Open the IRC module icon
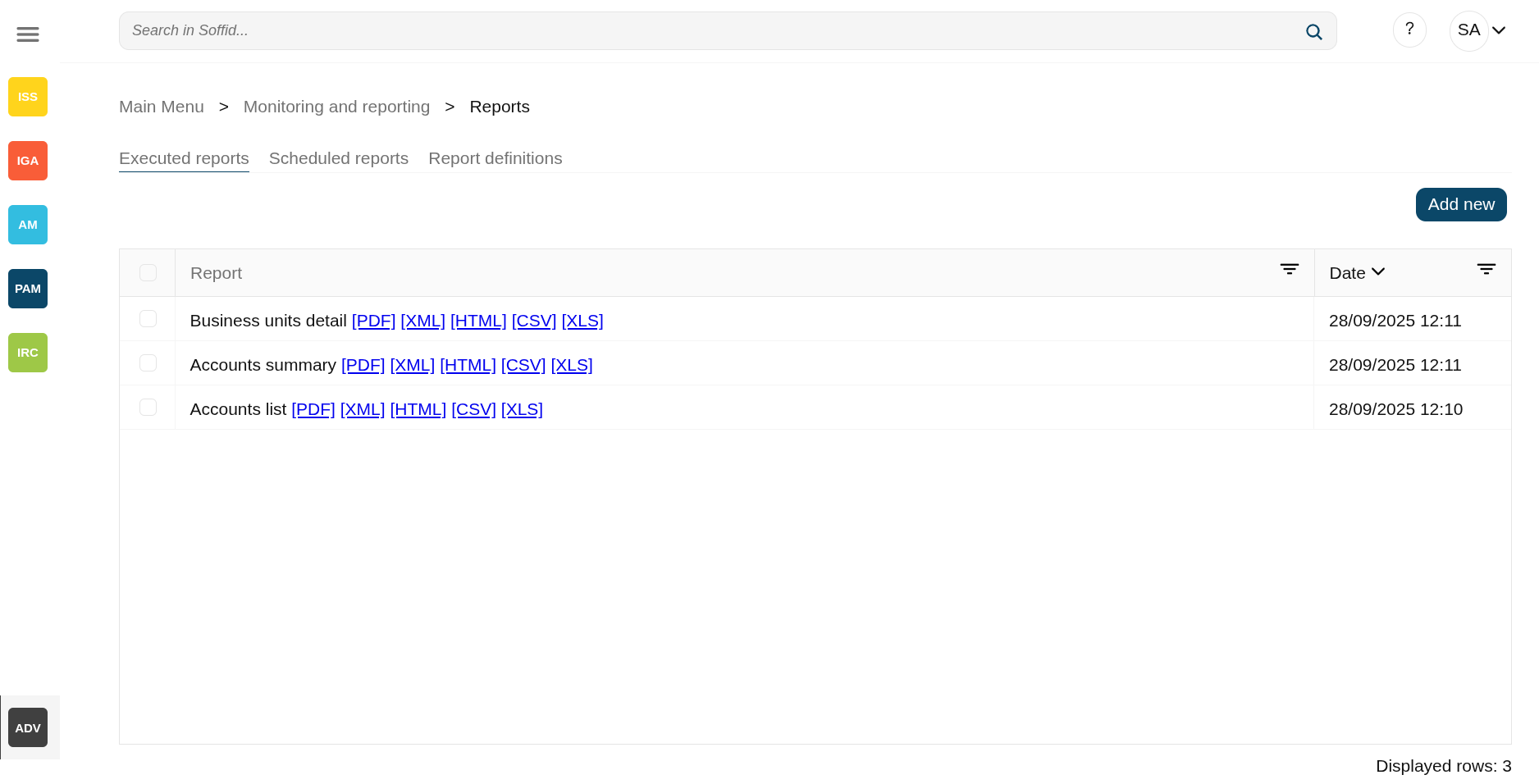 [x=28, y=353]
